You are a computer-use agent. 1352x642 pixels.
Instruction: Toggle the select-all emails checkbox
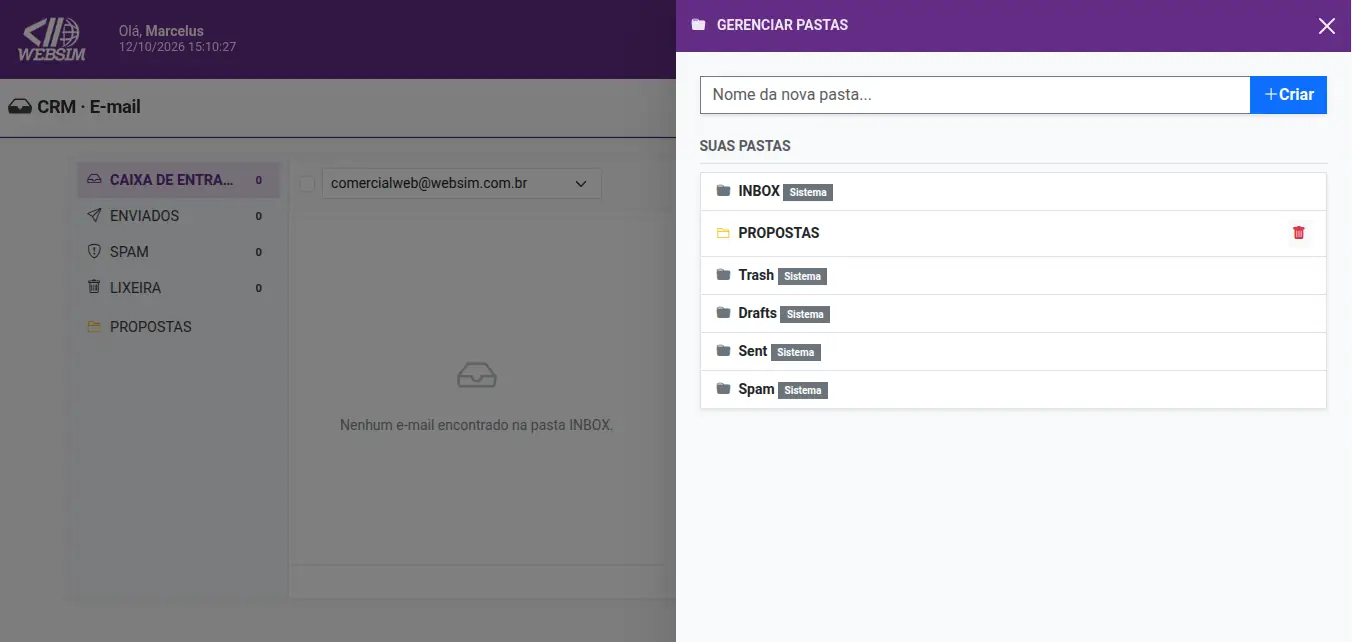(307, 184)
